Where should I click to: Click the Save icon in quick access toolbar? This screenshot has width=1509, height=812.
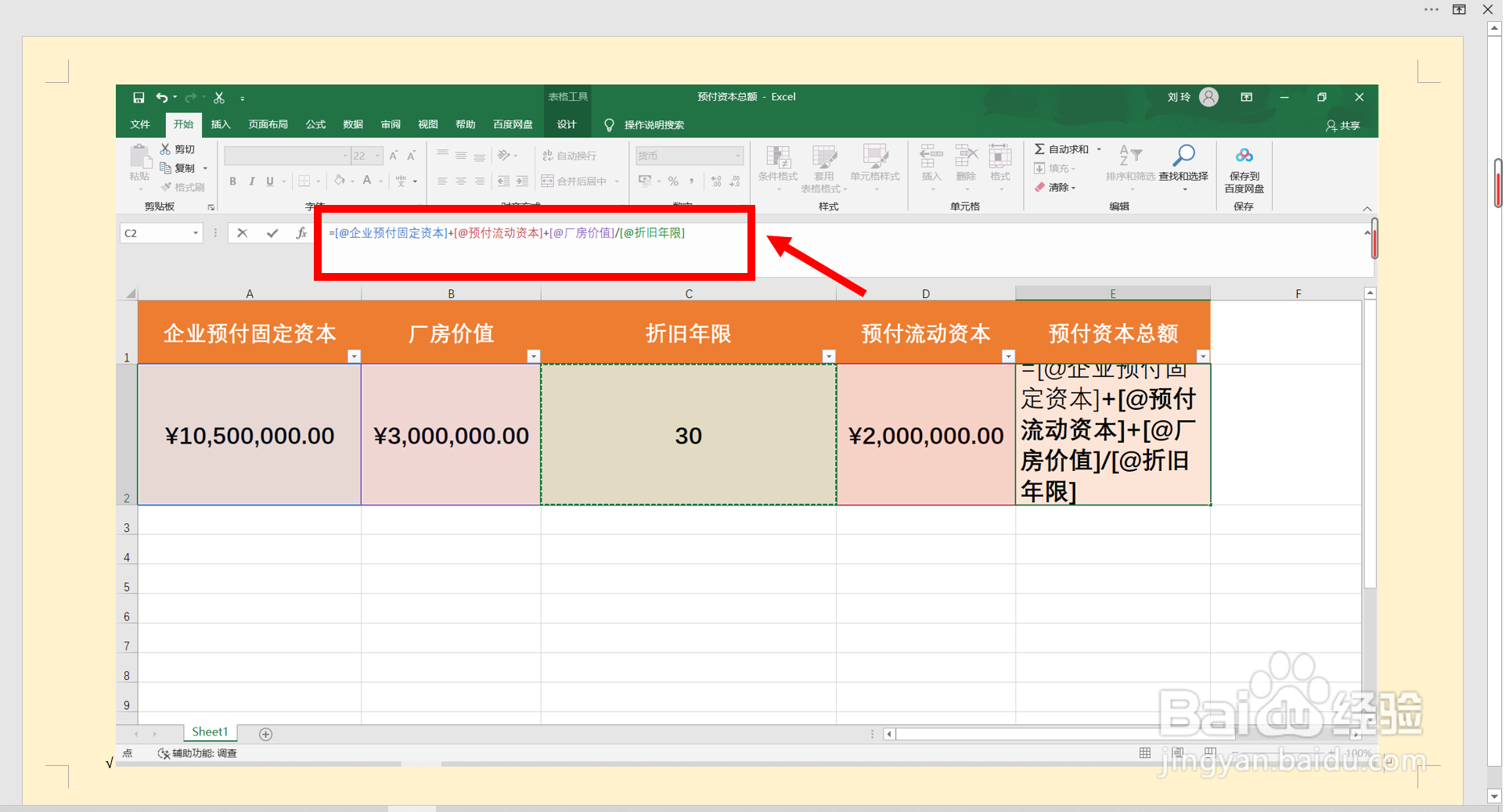(x=139, y=98)
